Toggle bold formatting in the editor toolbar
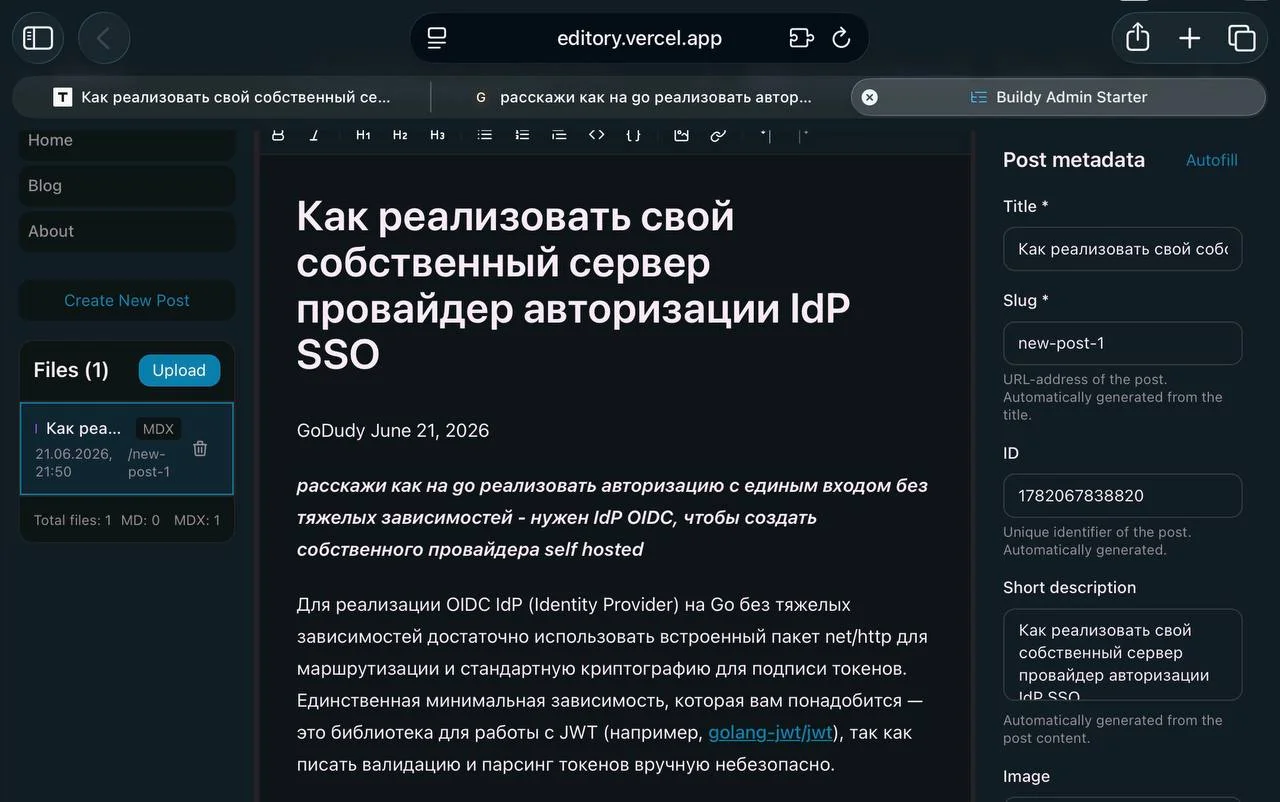The image size is (1280, 802). pyautogui.click(x=278, y=135)
